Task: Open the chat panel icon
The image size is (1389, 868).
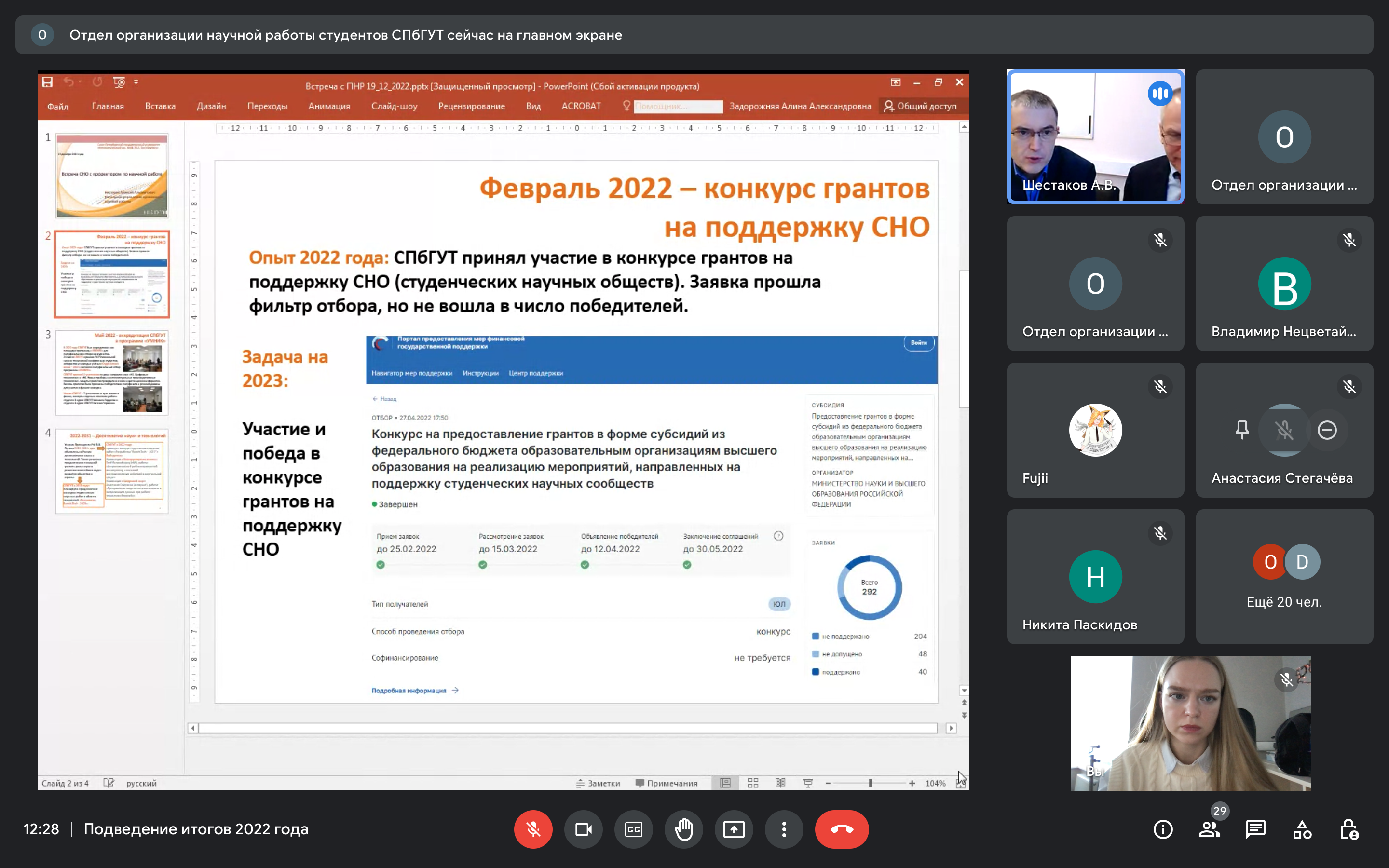Action: point(1255,829)
